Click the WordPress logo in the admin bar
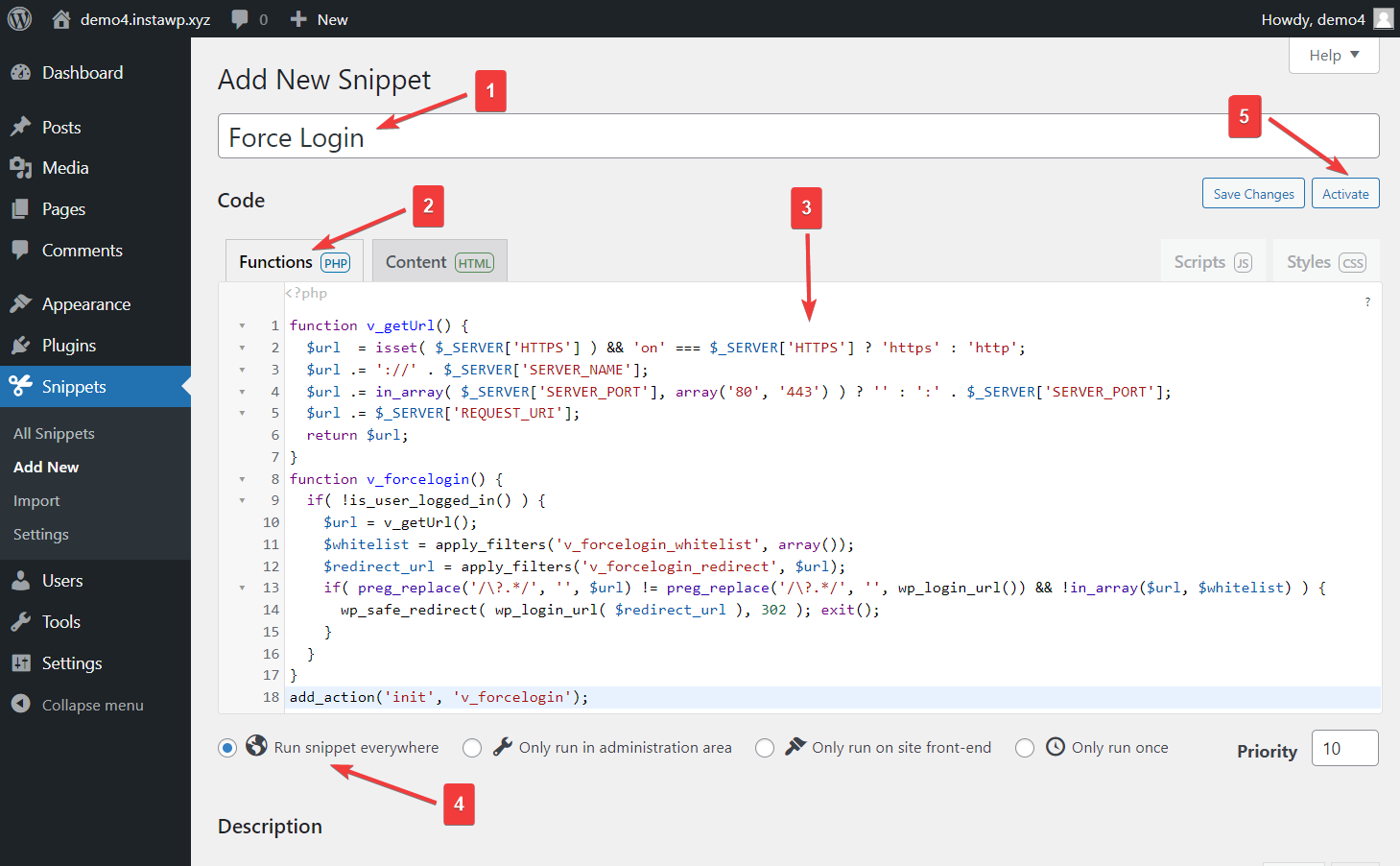 pos(19,17)
